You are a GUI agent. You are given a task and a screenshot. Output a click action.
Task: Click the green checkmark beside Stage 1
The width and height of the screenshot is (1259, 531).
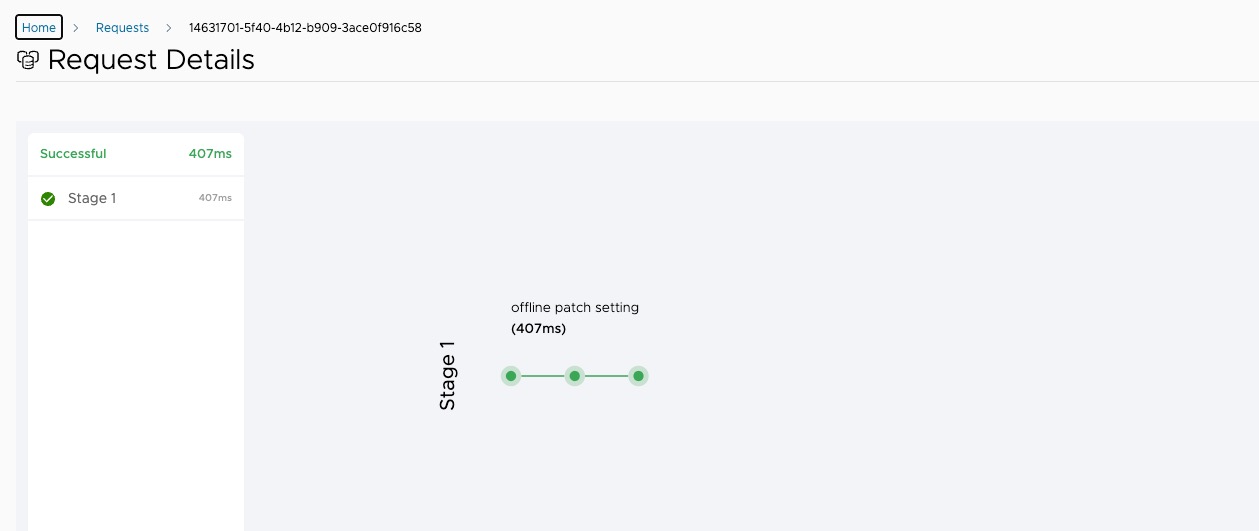click(x=48, y=199)
